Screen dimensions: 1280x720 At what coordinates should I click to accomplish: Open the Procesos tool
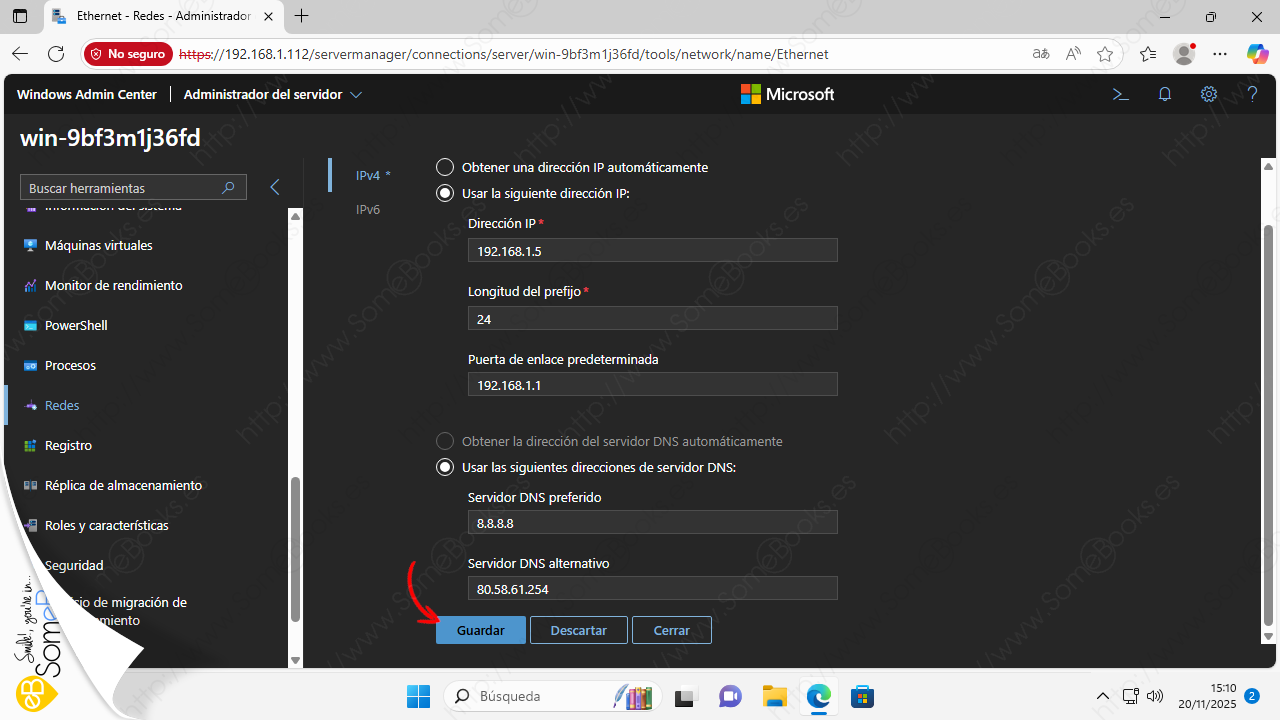pyautogui.click(x=70, y=365)
